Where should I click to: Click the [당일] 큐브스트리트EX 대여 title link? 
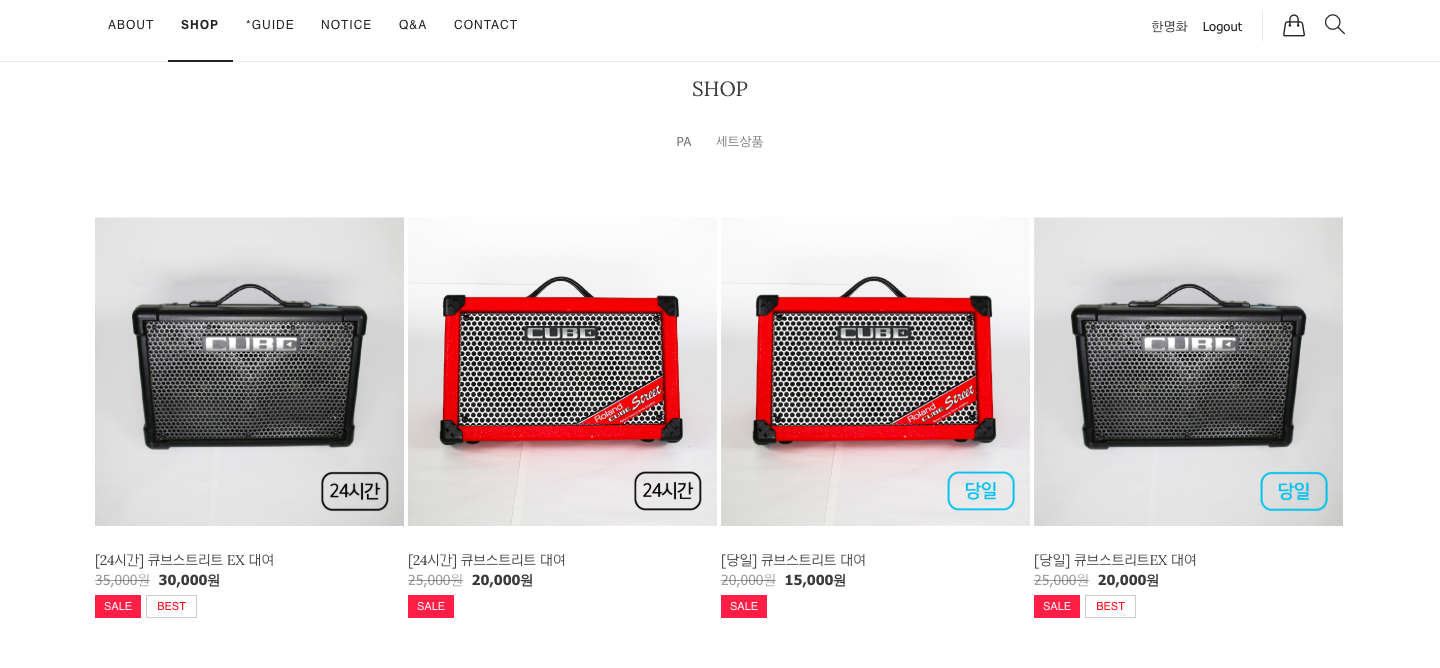coord(1115,560)
